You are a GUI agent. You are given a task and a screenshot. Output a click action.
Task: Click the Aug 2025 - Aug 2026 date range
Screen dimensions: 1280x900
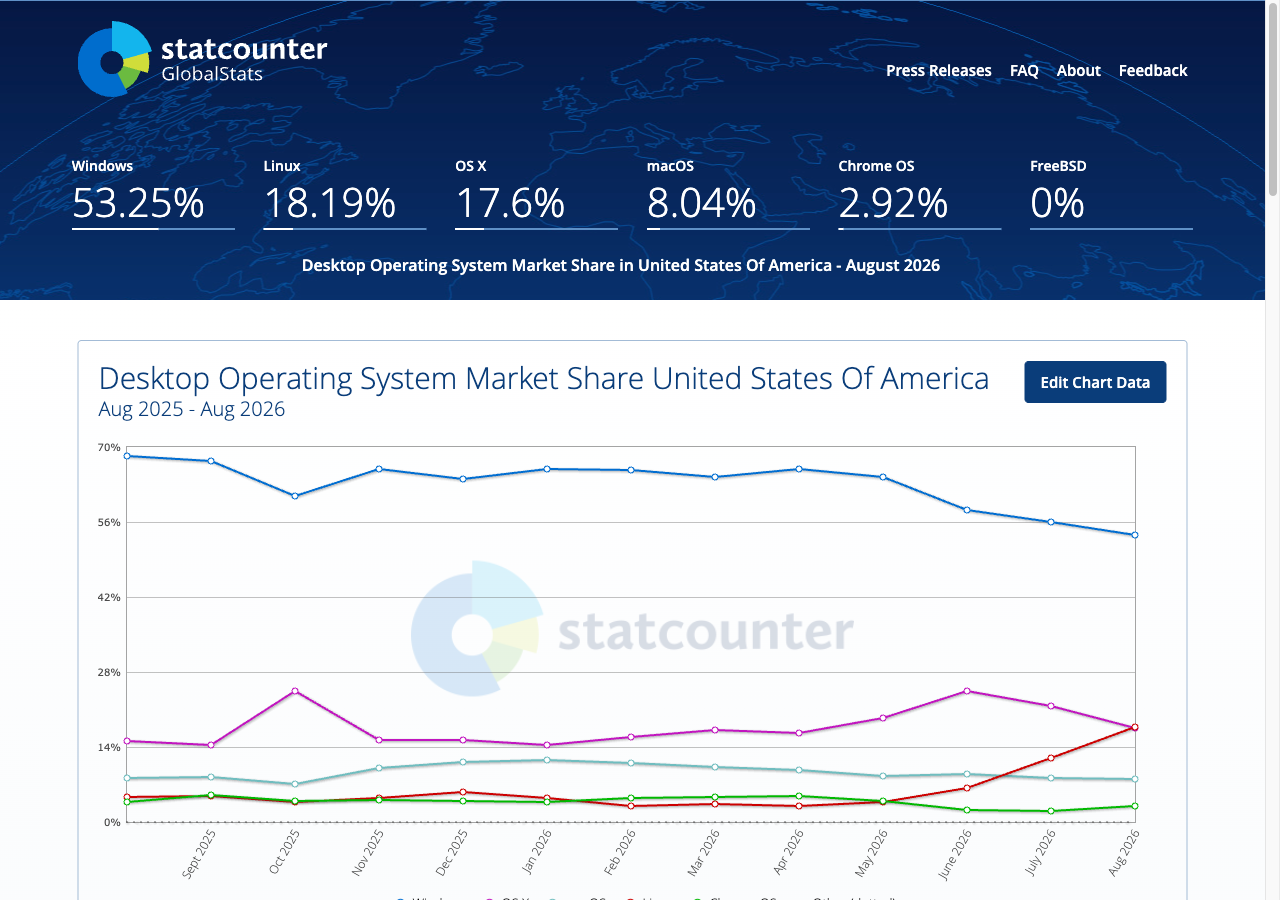pyautogui.click(x=192, y=409)
